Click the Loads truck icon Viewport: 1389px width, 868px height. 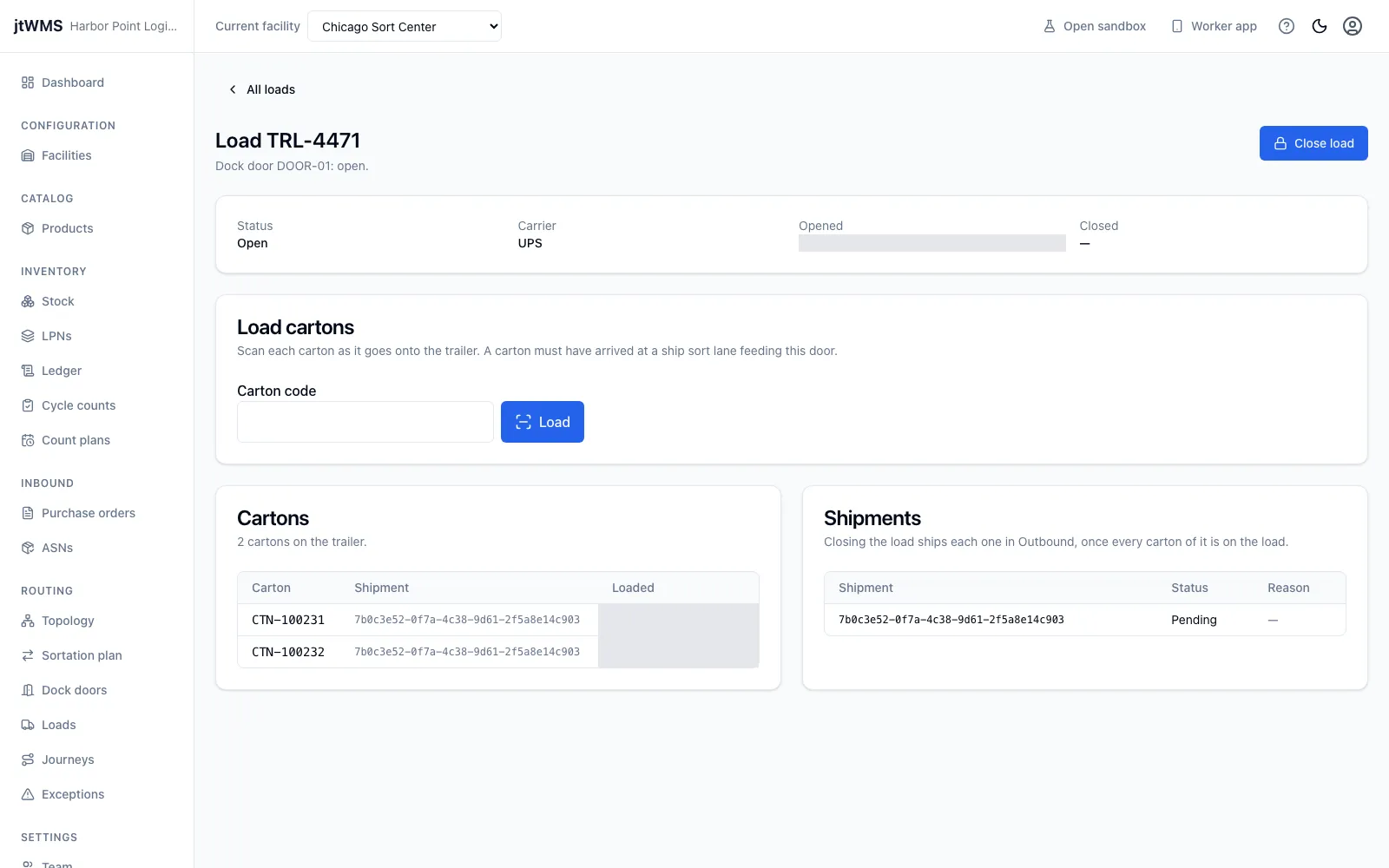[x=28, y=725]
